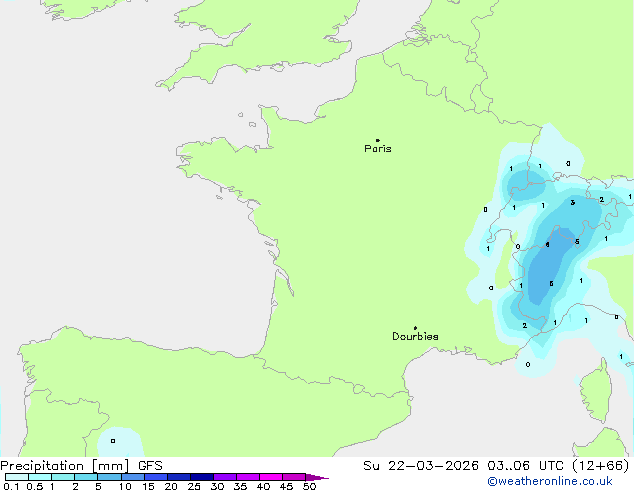Viewport: 634px width, 490px height.
Task: Click the '10' legend scale value
Action: click(125, 486)
